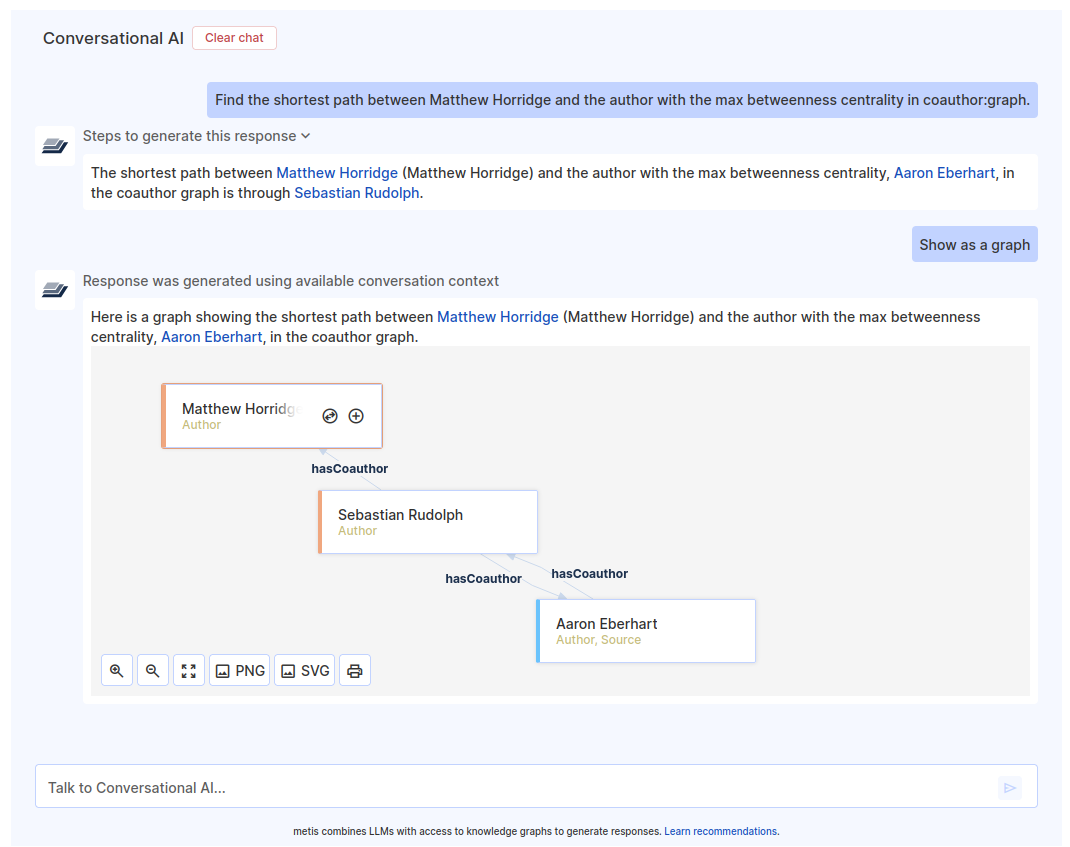Fit the graph to full screen
This screenshot has width=1070, height=847.
pyautogui.click(x=188, y=670)
